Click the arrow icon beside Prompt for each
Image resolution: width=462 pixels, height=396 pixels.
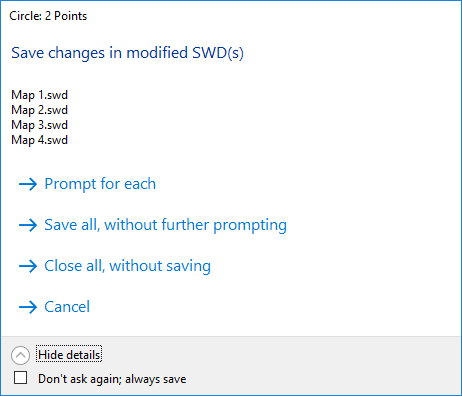[28, 184]
